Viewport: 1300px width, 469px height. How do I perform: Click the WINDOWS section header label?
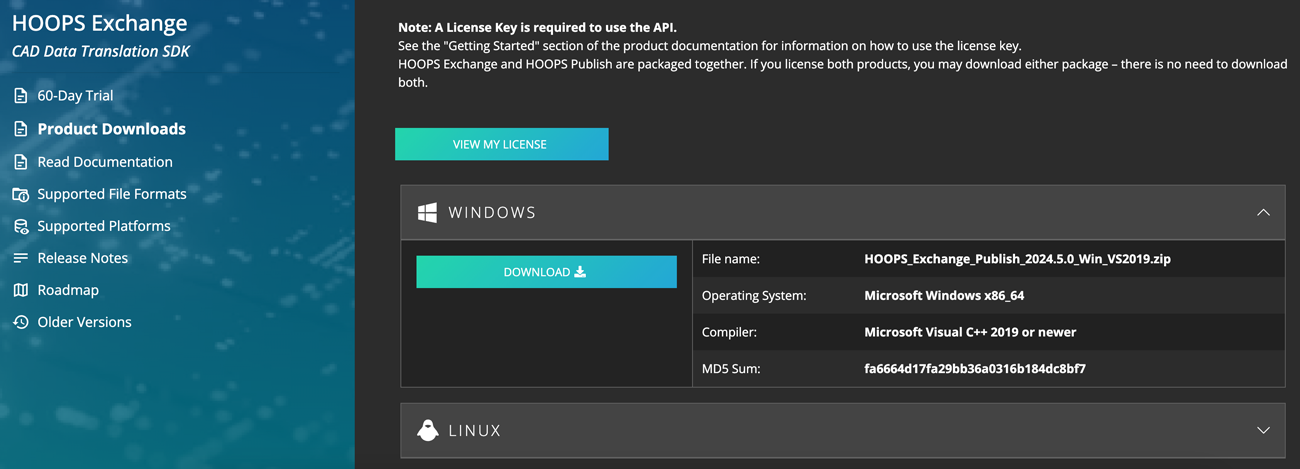(x=492, y=213)
